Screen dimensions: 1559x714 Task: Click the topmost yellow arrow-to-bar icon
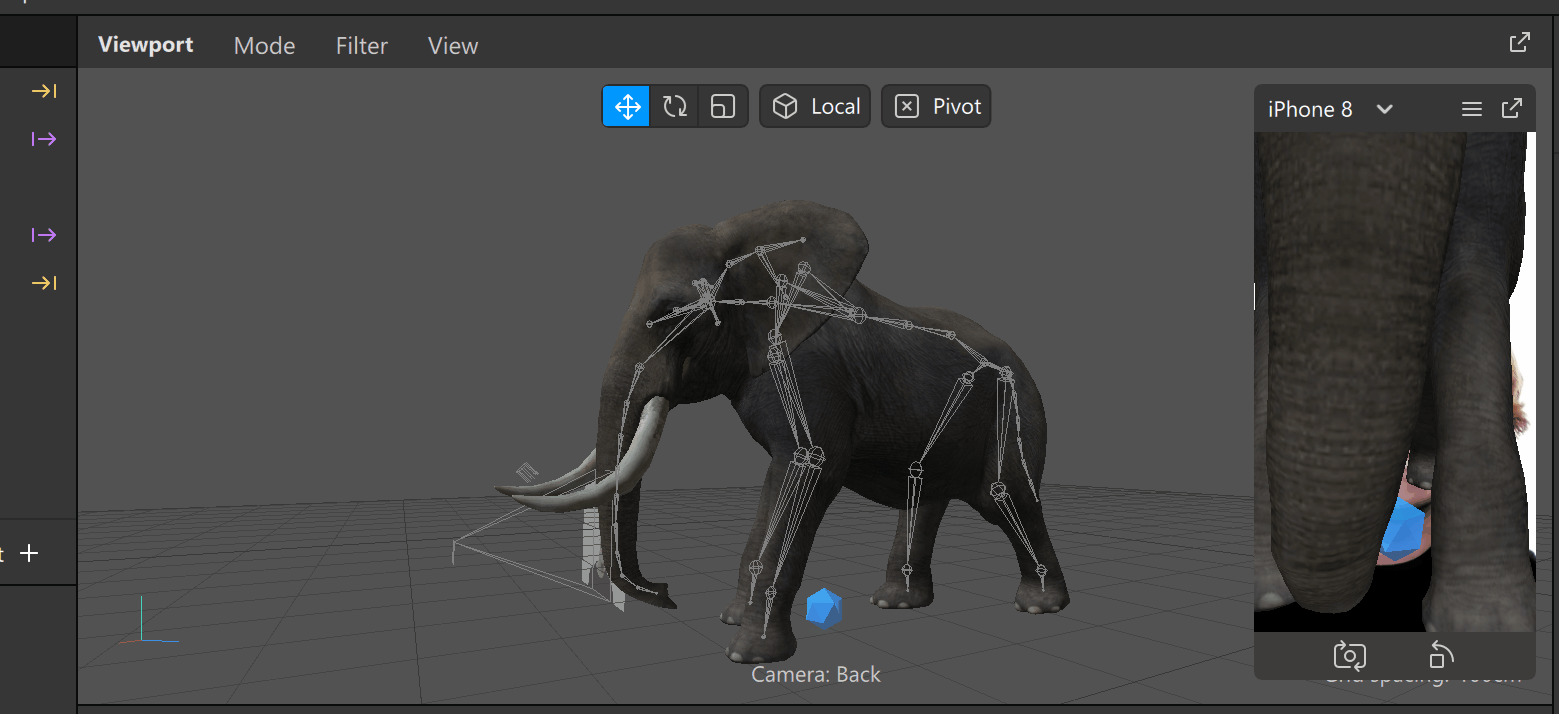[x=43, y=91]
